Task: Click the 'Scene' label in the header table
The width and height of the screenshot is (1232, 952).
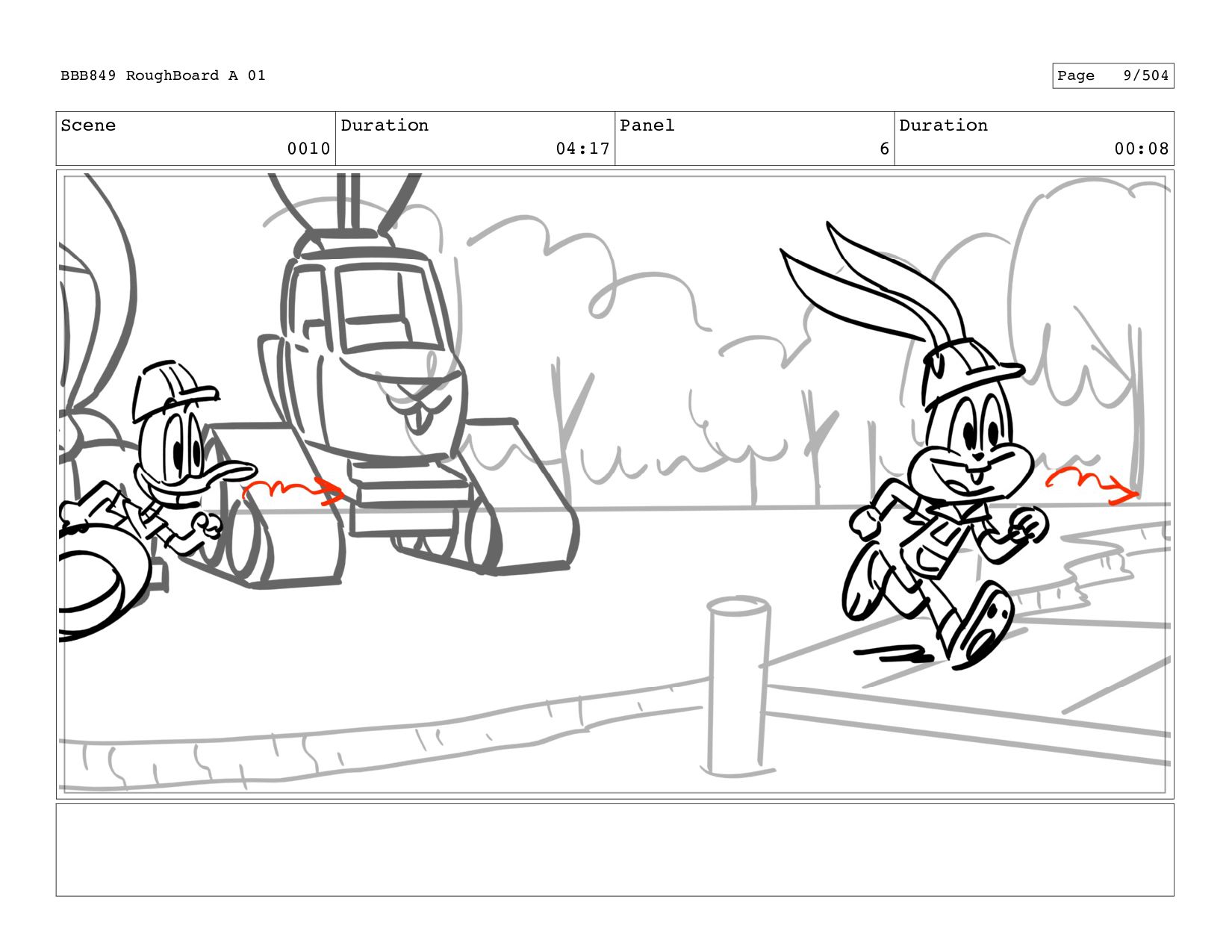Action: pyautogui.click(x=88, y=125)
